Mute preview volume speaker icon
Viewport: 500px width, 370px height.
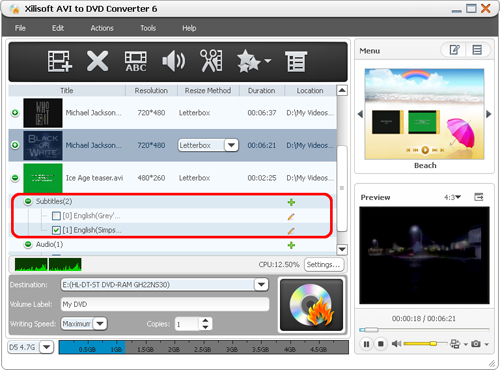click(x=396, y=344)
